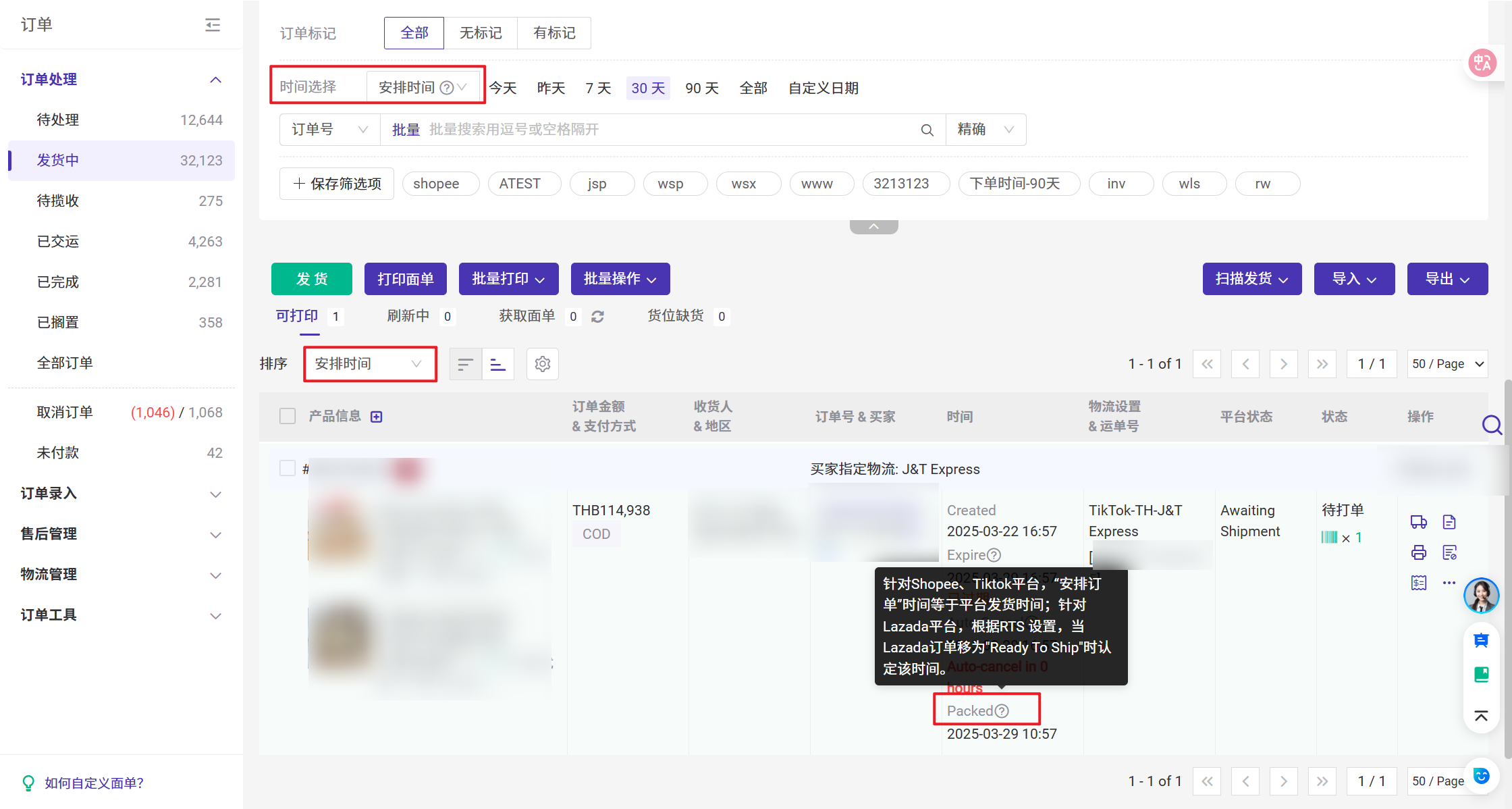Screen dimensions: 1512x809
Task: Click the feedback message icon
Action: tap(1481, 640)
